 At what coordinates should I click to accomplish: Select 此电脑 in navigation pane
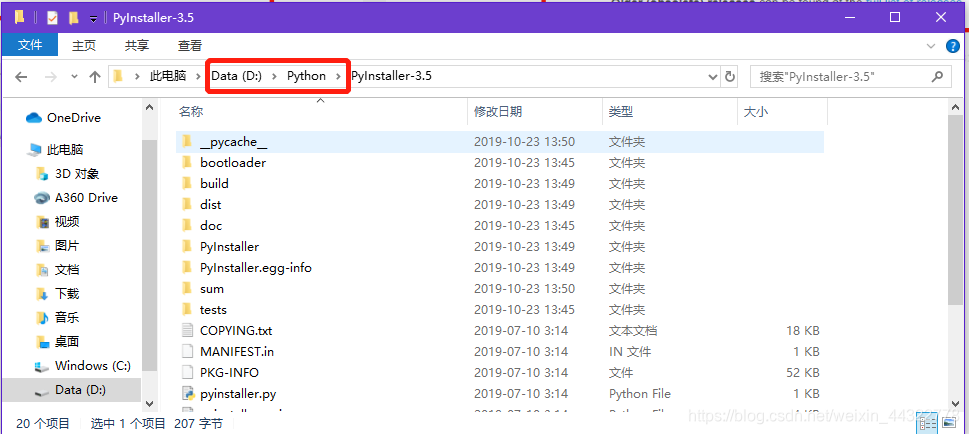click(65, 150)
